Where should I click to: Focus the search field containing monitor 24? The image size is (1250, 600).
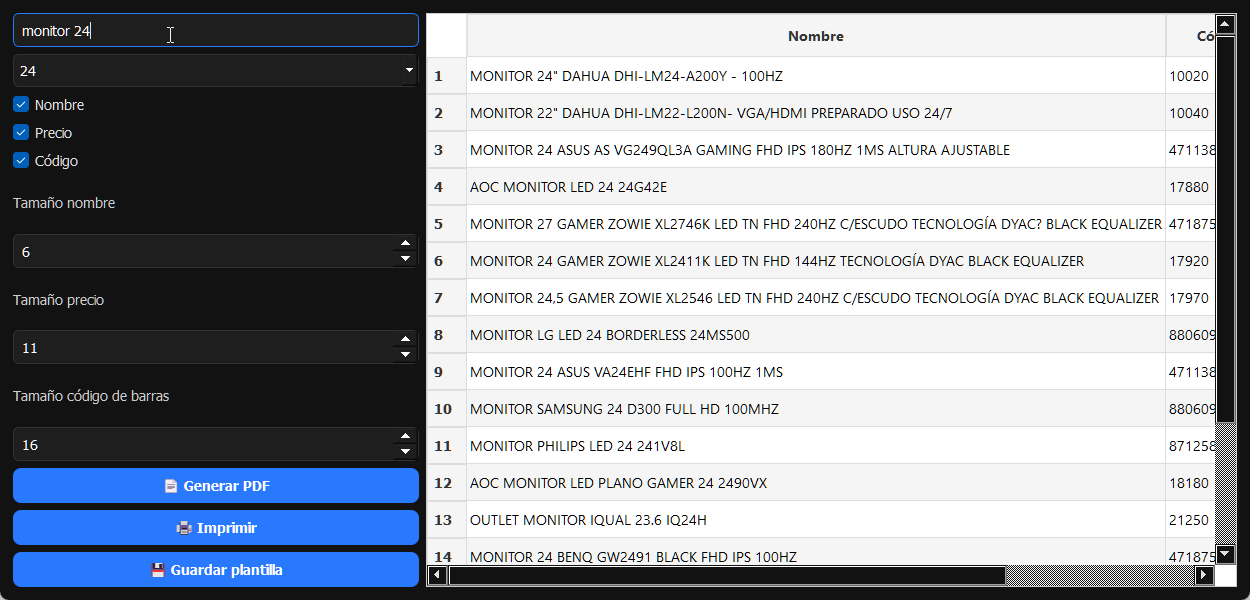215,30
